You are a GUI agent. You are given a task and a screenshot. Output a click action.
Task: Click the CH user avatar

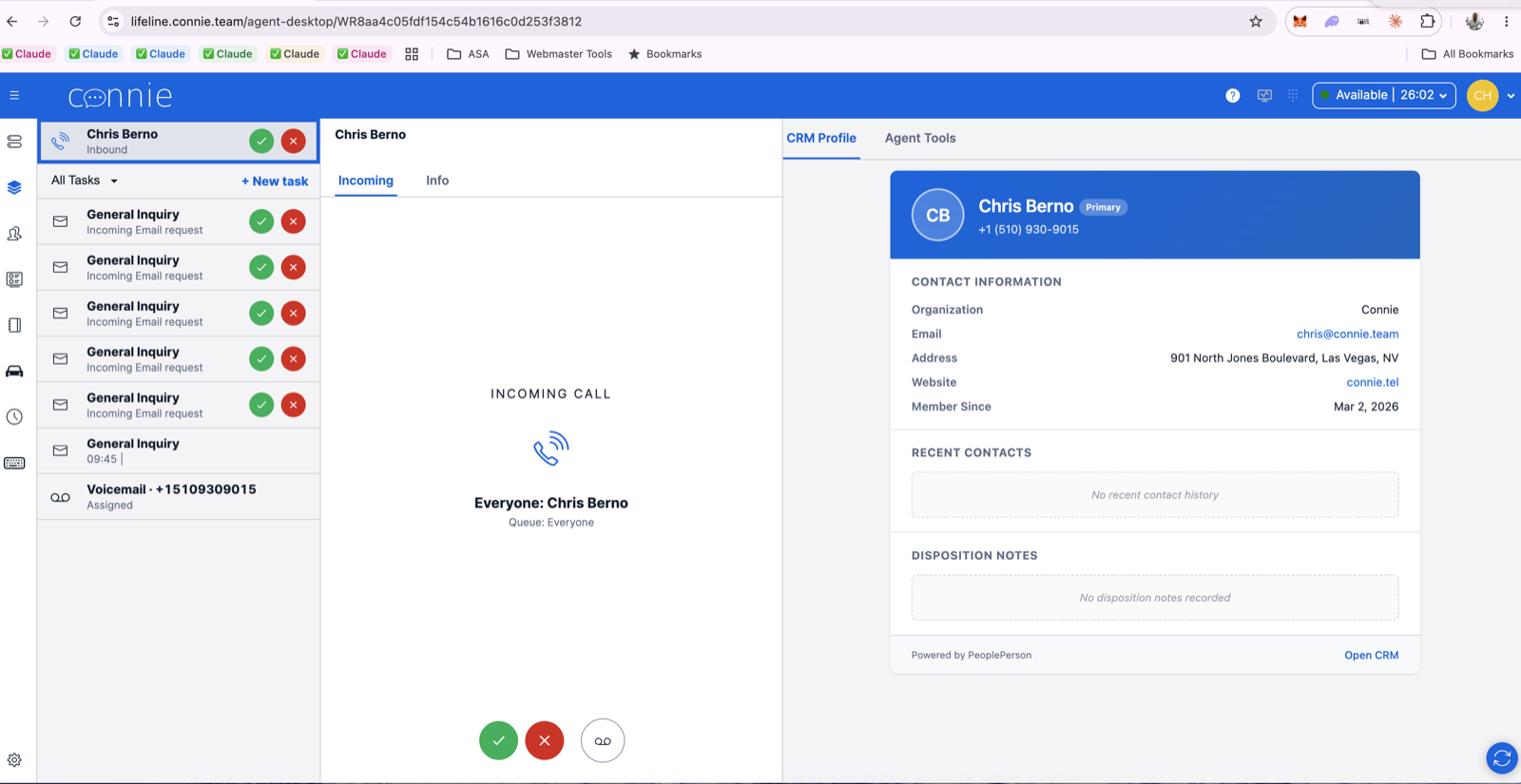pos(1482,95)
